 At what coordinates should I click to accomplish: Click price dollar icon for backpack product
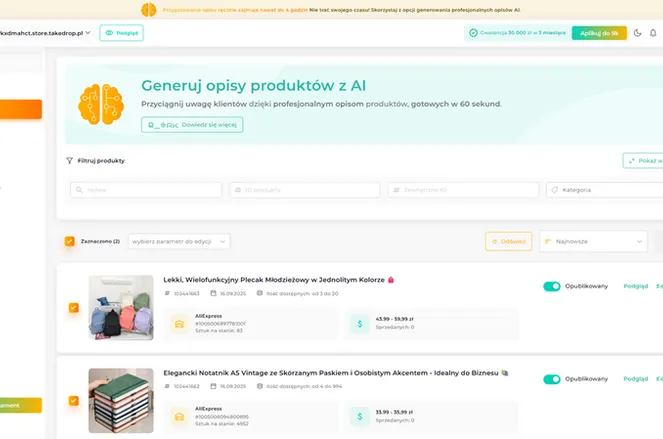[360, 323]
